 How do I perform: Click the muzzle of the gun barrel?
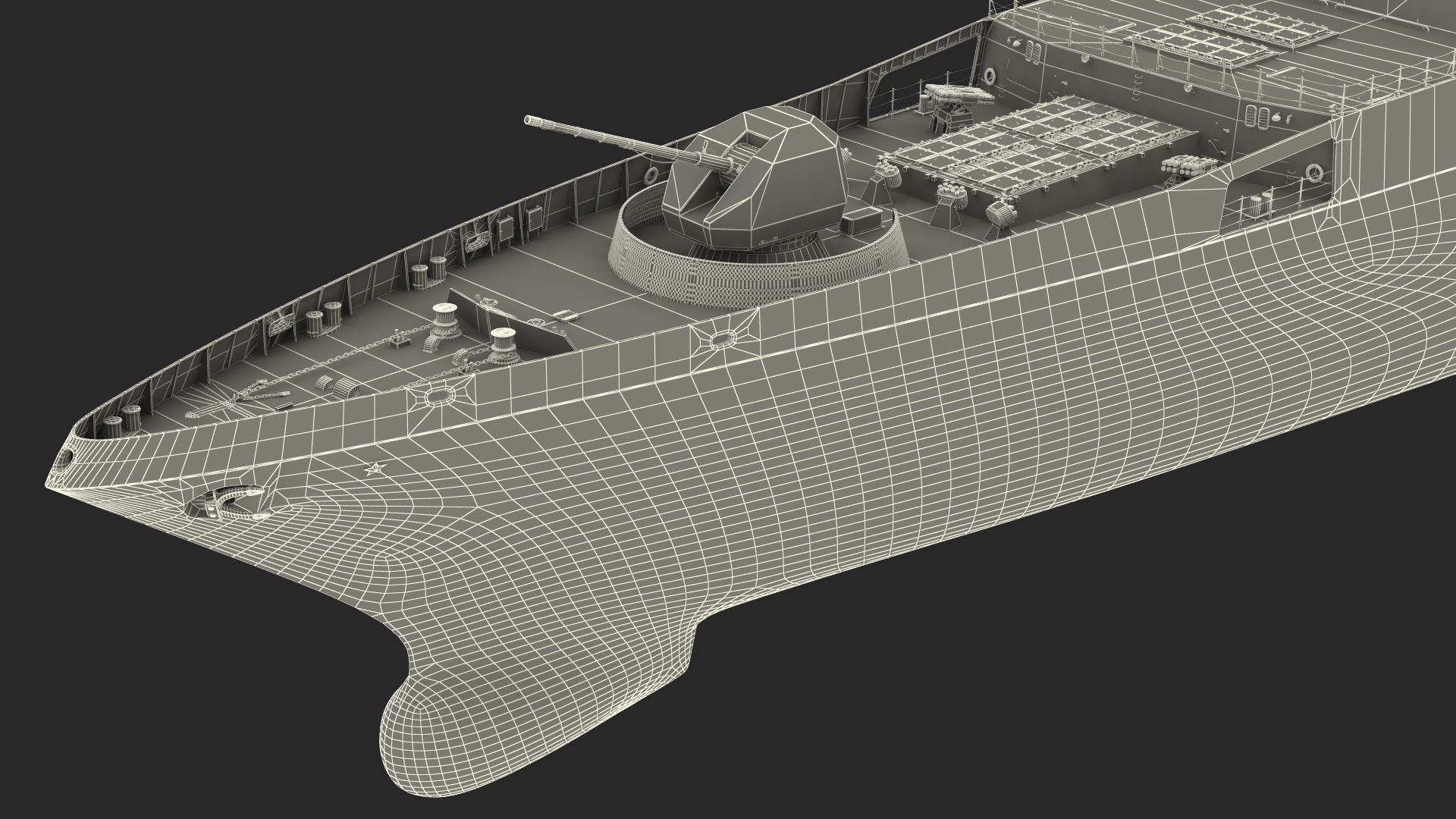[531, 121]
